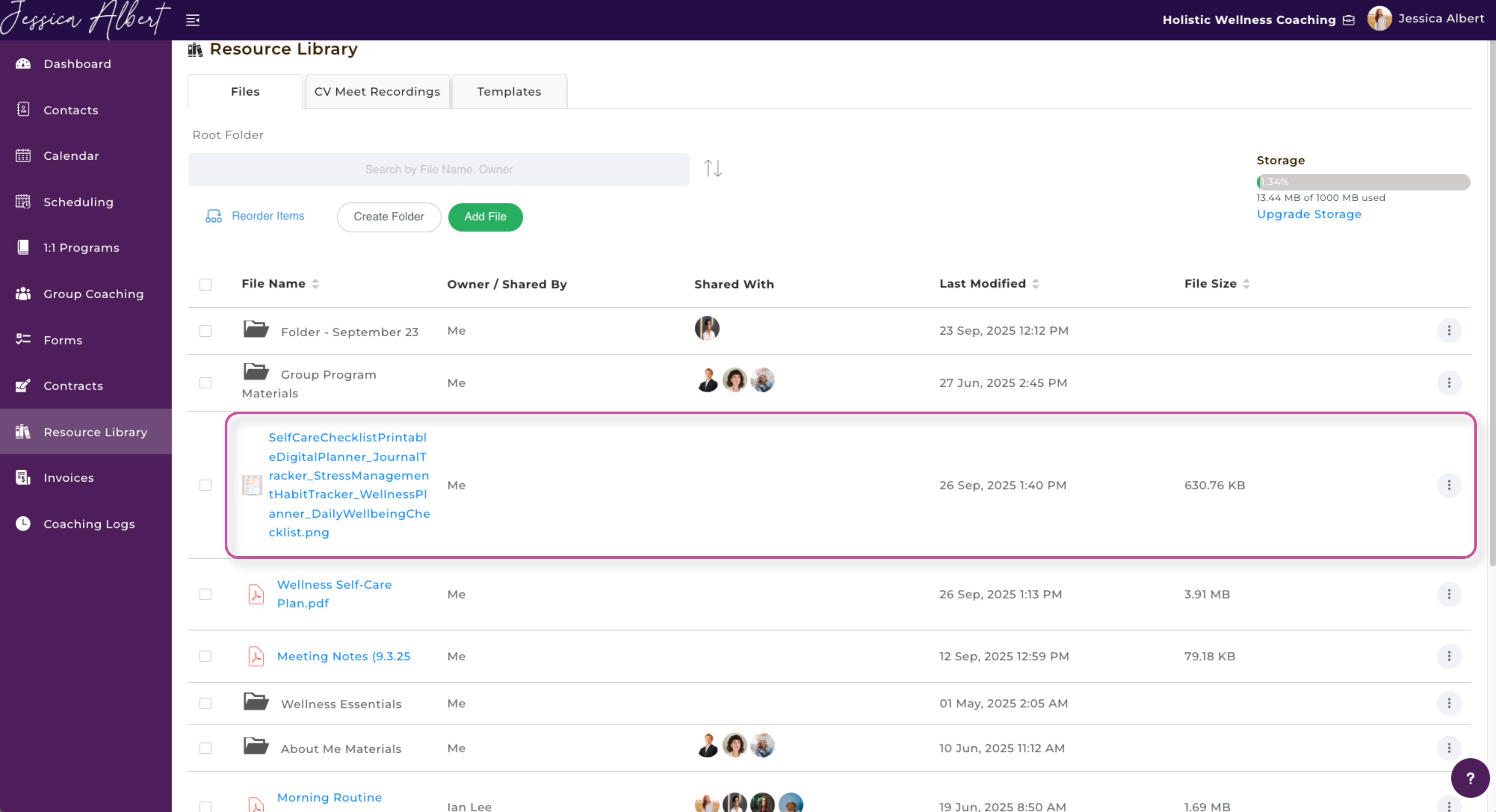Click the sort order arrows icon
The width and height of the screenshot is (1496, 812).
tap(713, 168)
